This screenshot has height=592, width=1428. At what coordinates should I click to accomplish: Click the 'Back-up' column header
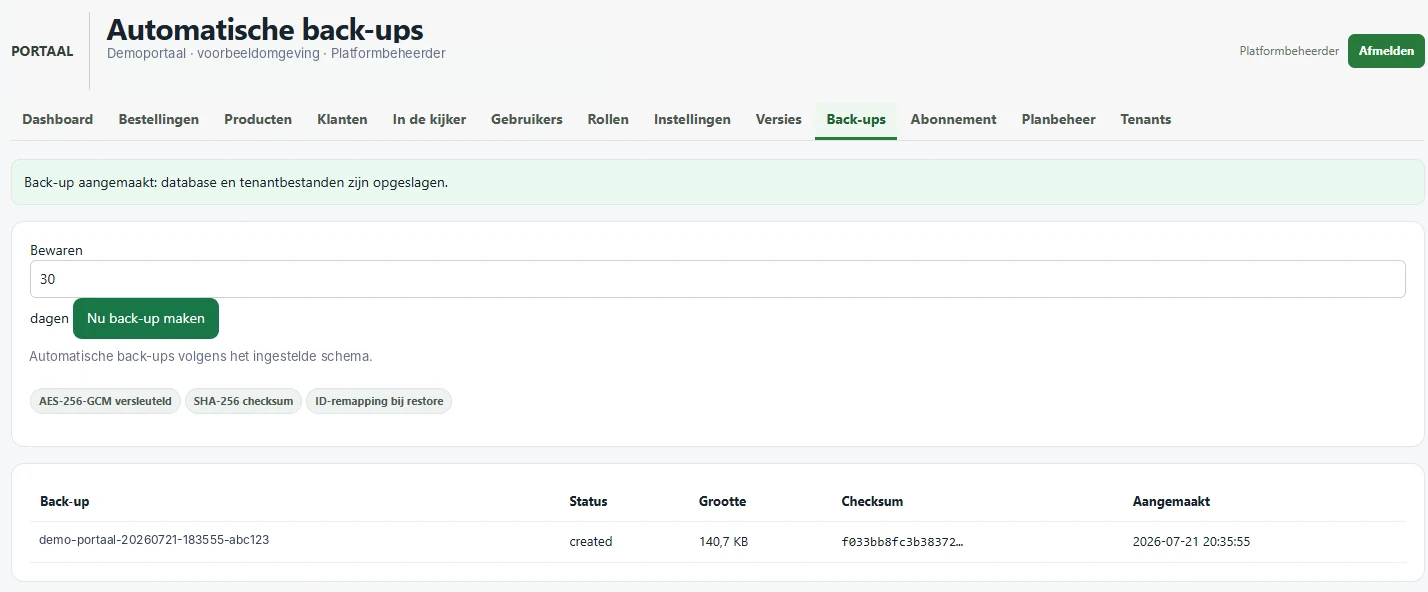pyautogui.click(x=65, y=501)
